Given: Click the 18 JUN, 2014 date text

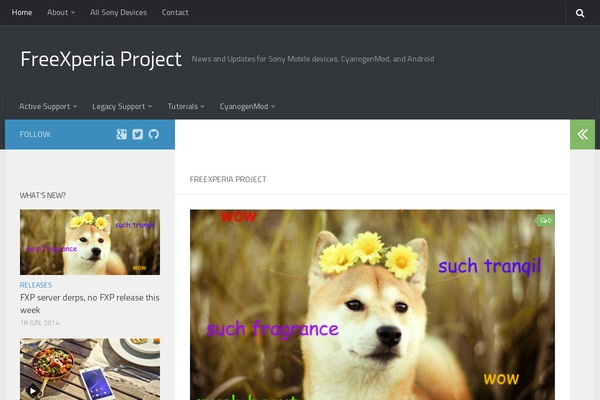Looking at the screenshot, I should tap(40, 323).
